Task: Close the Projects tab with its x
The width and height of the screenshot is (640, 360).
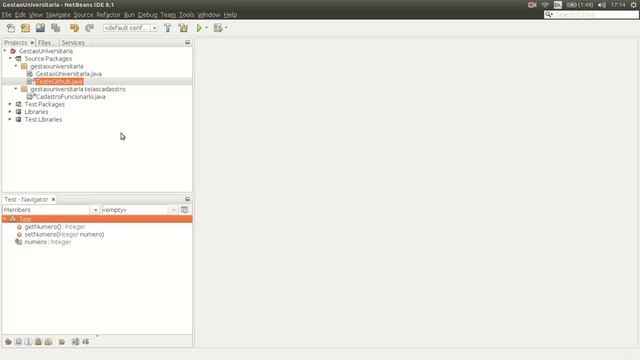Action: pyautogui.click(x=32, y=42)
